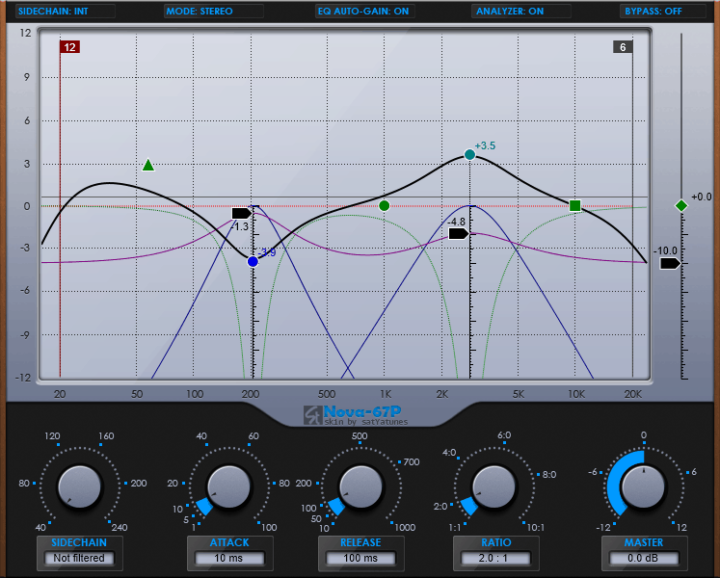This screenshot has width=720, height=578.
Task: Toggle EQ AUTO-GAIN setting
Action: tap(365, 11)
